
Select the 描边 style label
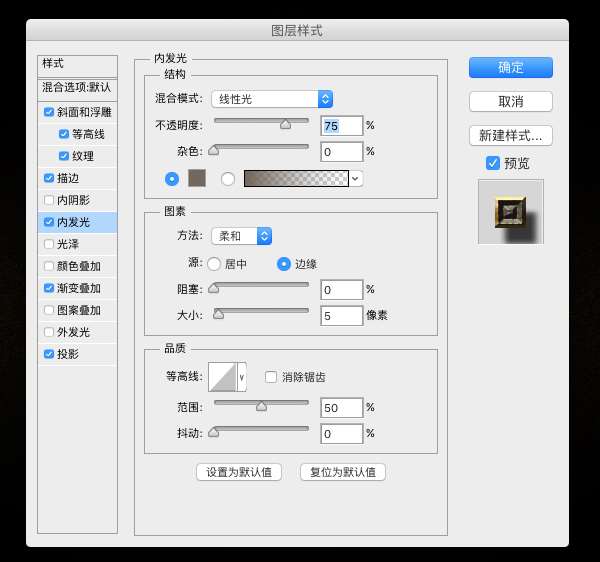[68, 178]
